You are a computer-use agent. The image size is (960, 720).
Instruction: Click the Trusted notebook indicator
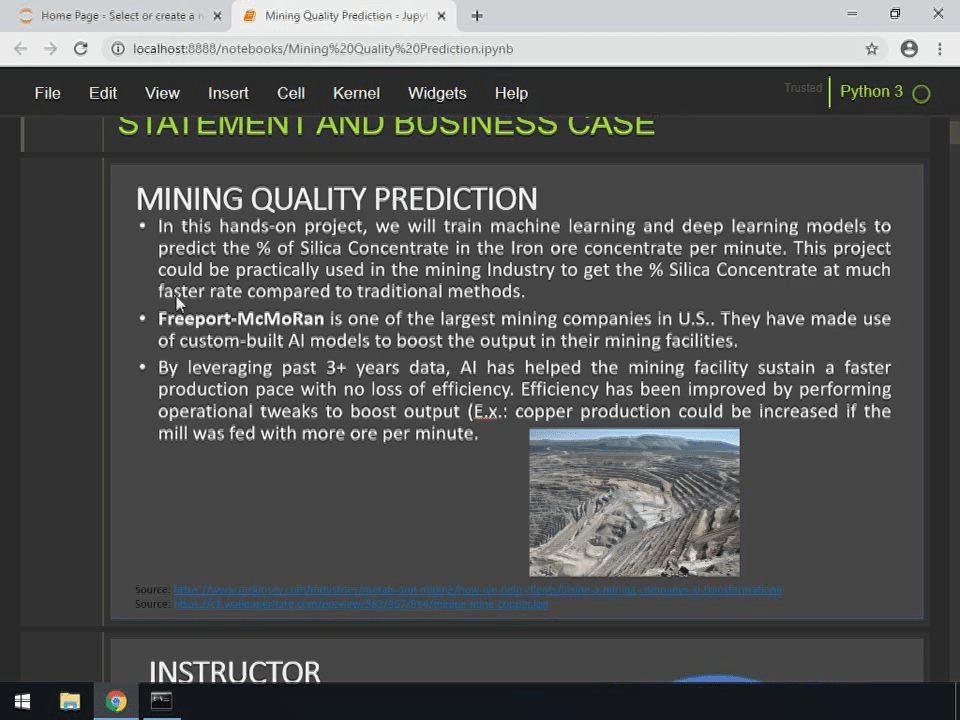click(x=803, y=88)
